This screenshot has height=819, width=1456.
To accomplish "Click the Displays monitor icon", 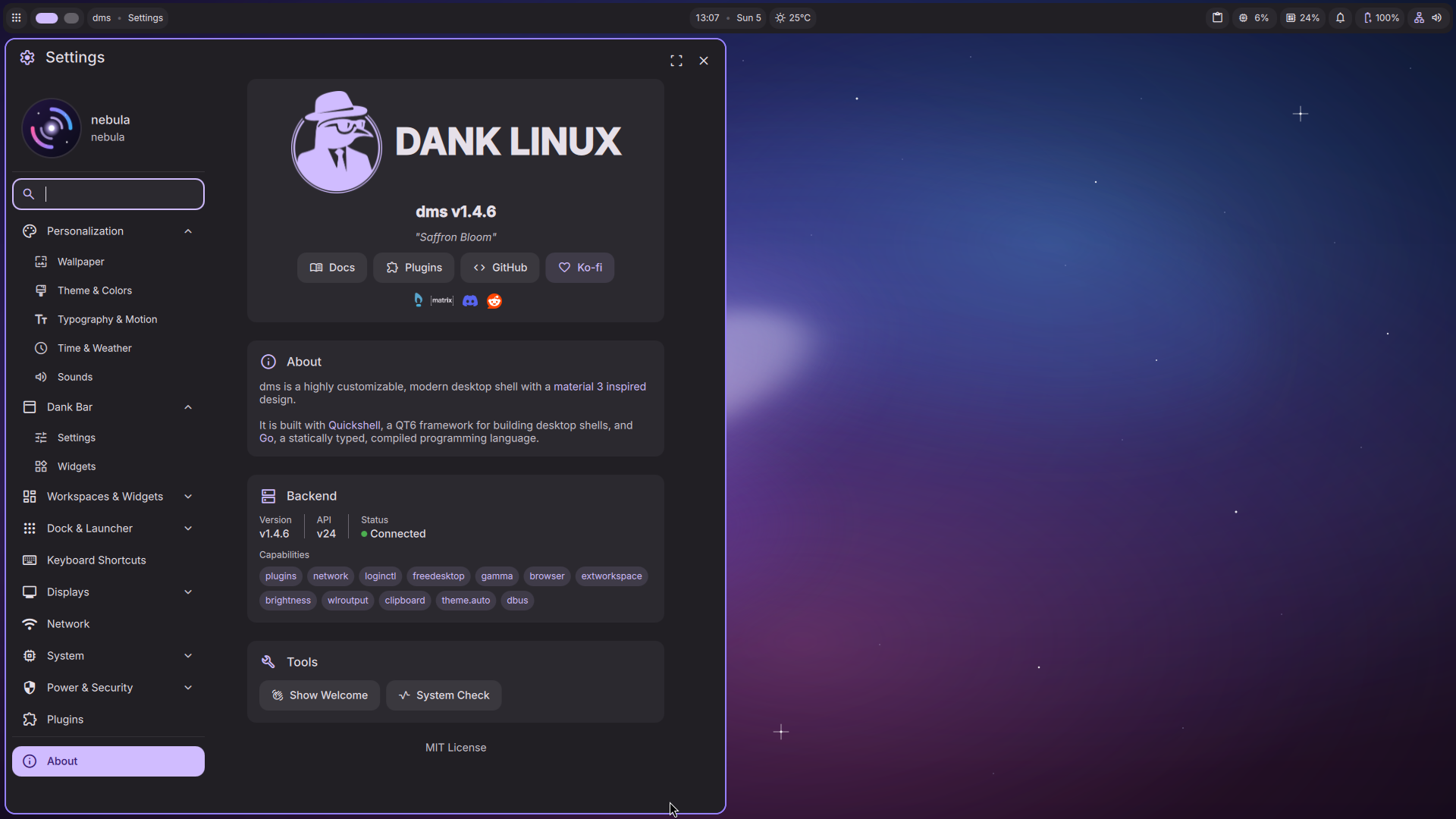I will [30, 592].
